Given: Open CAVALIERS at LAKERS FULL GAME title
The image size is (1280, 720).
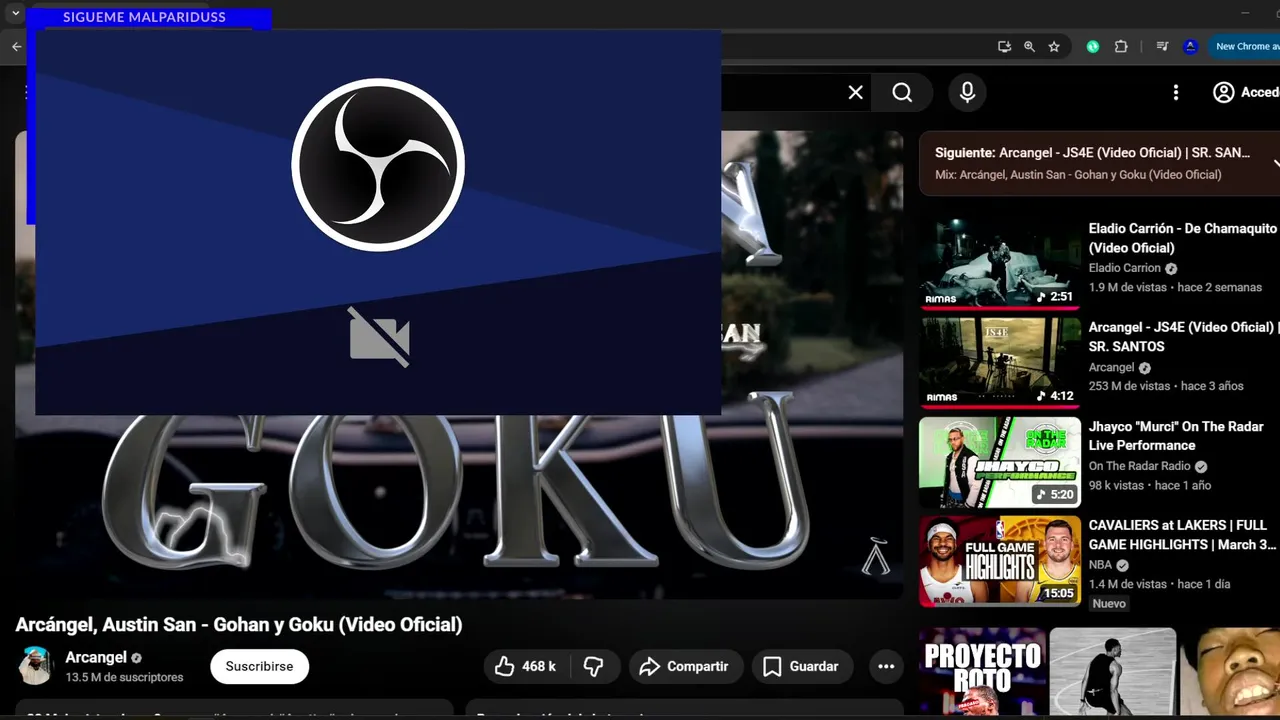Looking at the screenshot, I should pyautogui.click(x=1182, y=535).
